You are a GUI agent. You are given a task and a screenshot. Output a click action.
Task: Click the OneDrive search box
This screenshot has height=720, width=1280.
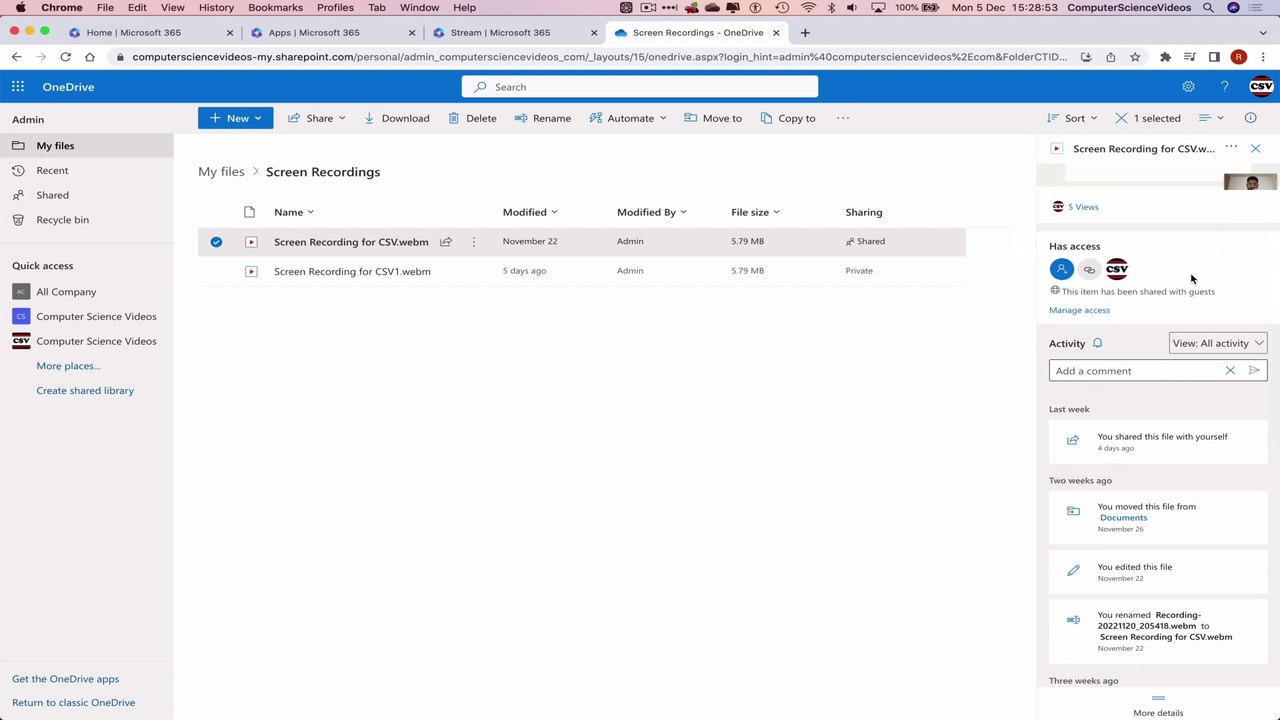click(x=640, y=87)
